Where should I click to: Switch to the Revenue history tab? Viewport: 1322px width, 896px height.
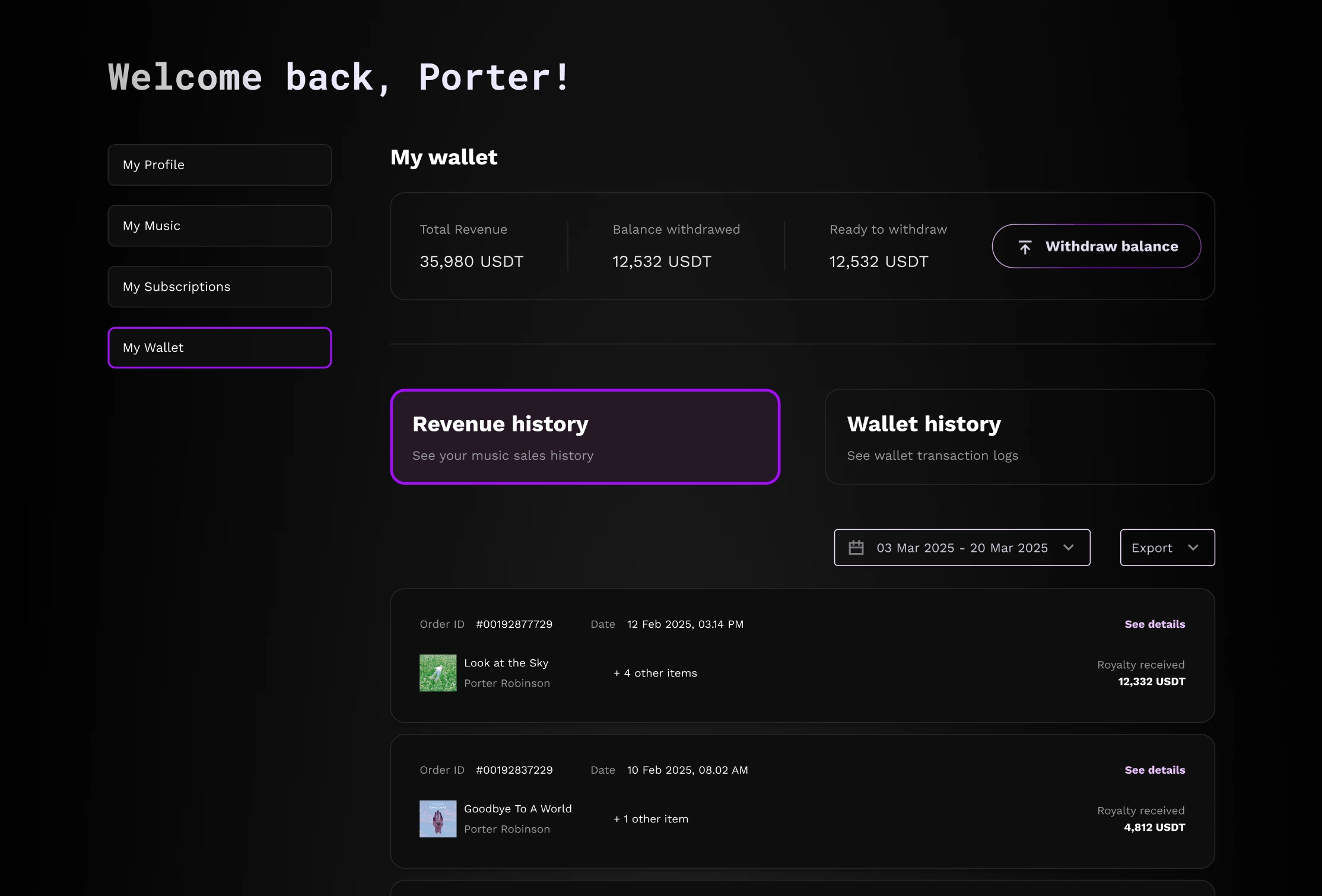pos(584,437)
